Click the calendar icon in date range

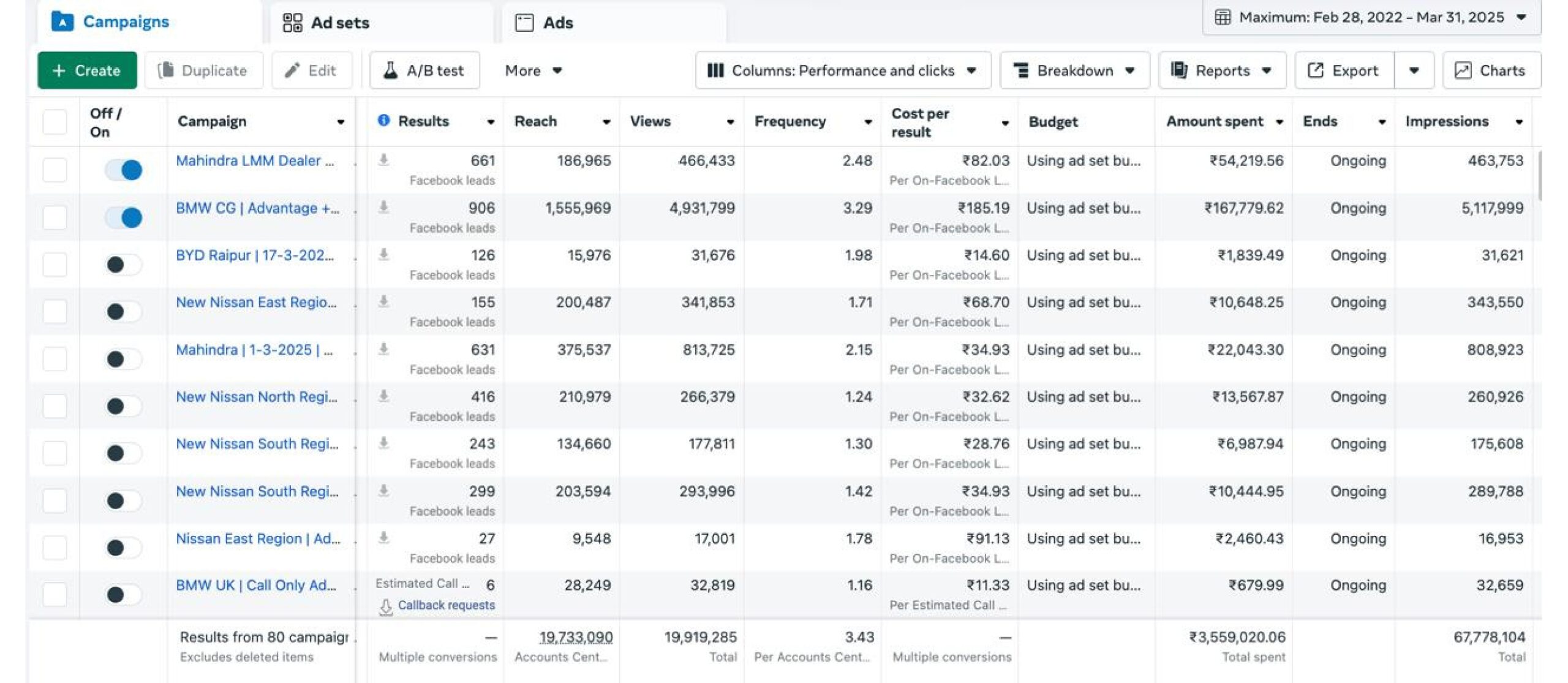tap(1222, 17)
